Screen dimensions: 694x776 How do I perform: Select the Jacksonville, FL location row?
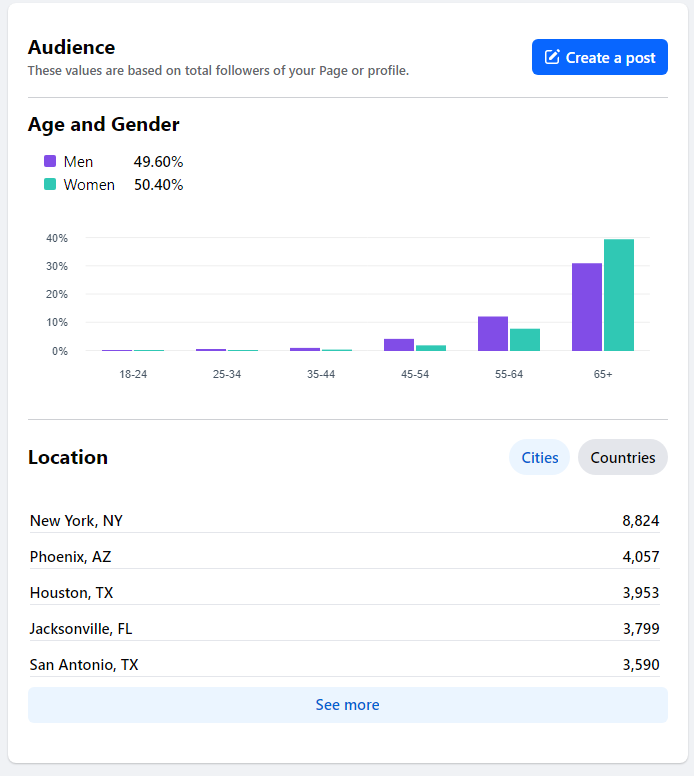pos(344,629)
